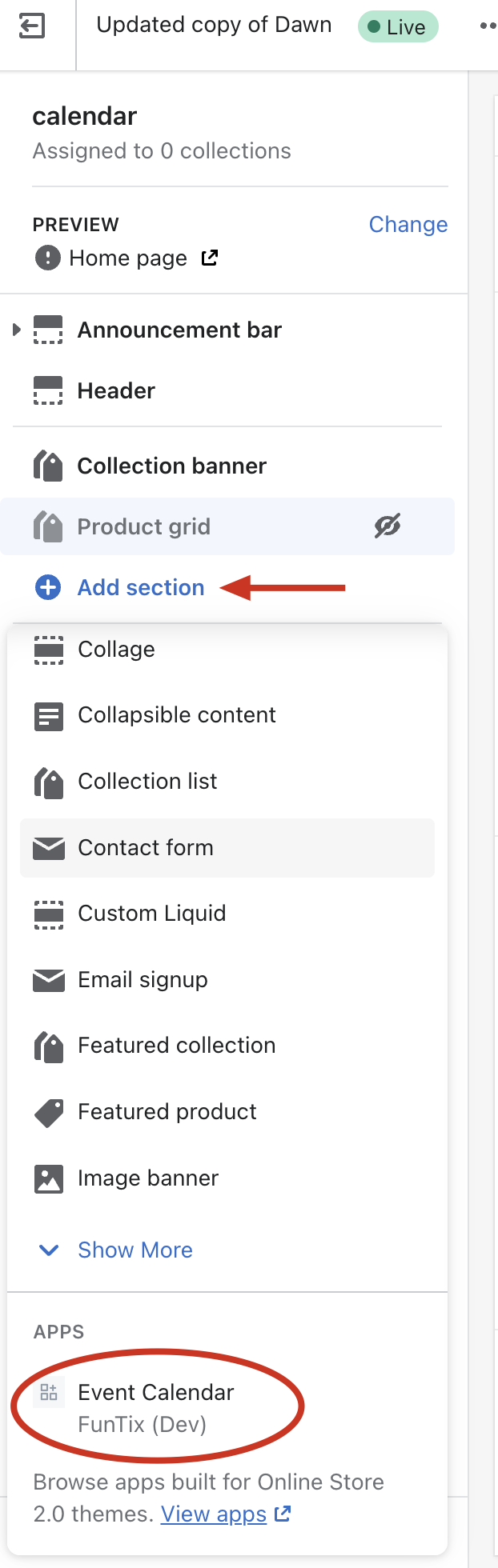The height and width of the screenshot is (1568, 498).
Task: Pick the Custom Liquid section option
Action: [x=227, y=914]
